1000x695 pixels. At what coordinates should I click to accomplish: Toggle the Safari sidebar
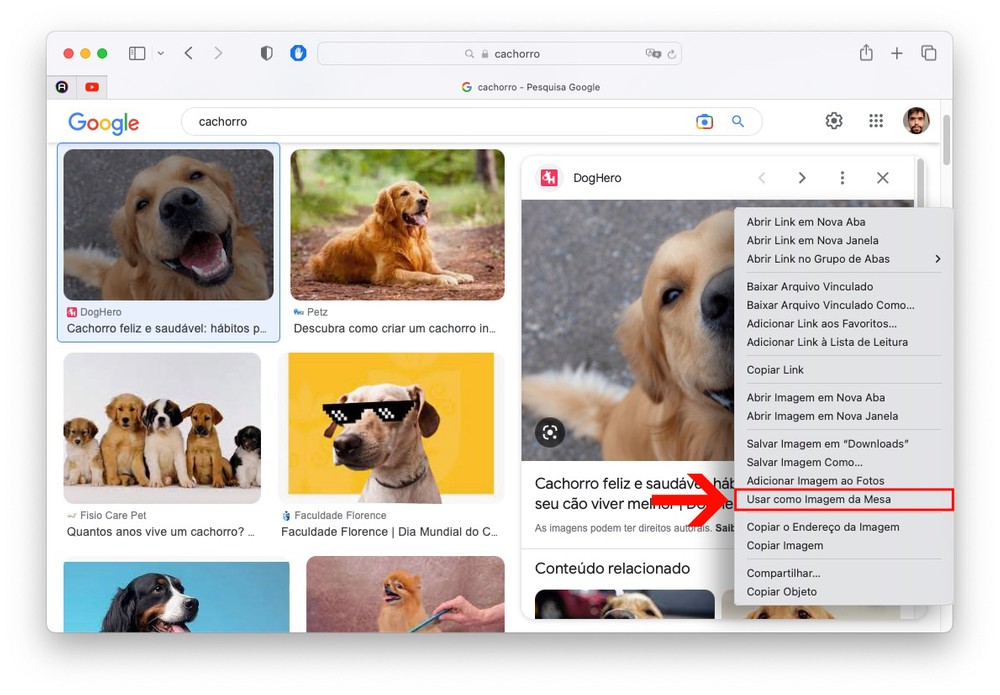[137, 53]
